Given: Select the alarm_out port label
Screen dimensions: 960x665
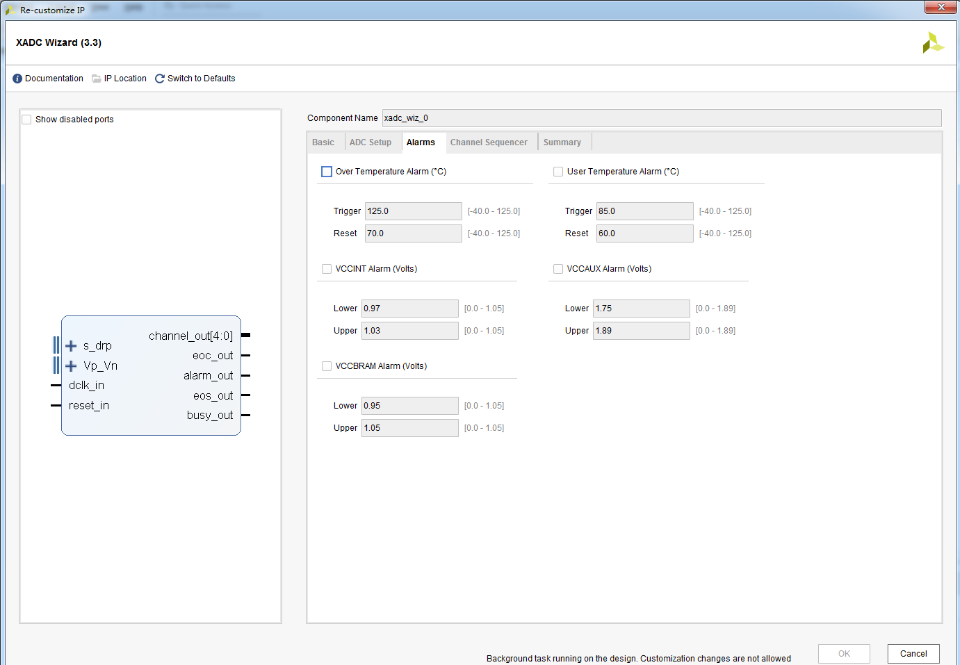Looking at the screenshot, I should click(x=208, y=376).
